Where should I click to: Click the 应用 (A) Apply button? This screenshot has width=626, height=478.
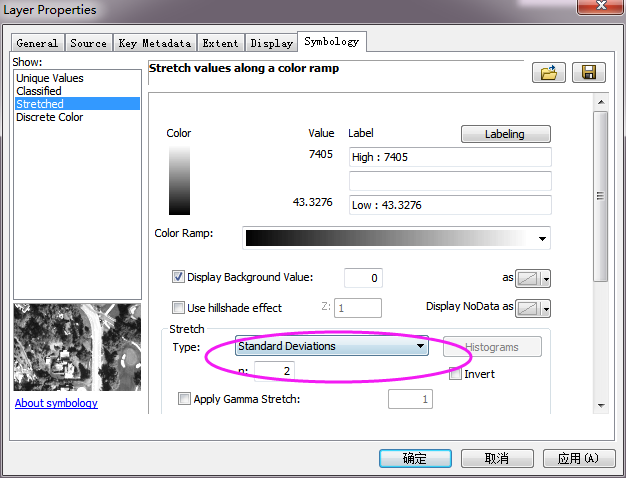(578, 458)
